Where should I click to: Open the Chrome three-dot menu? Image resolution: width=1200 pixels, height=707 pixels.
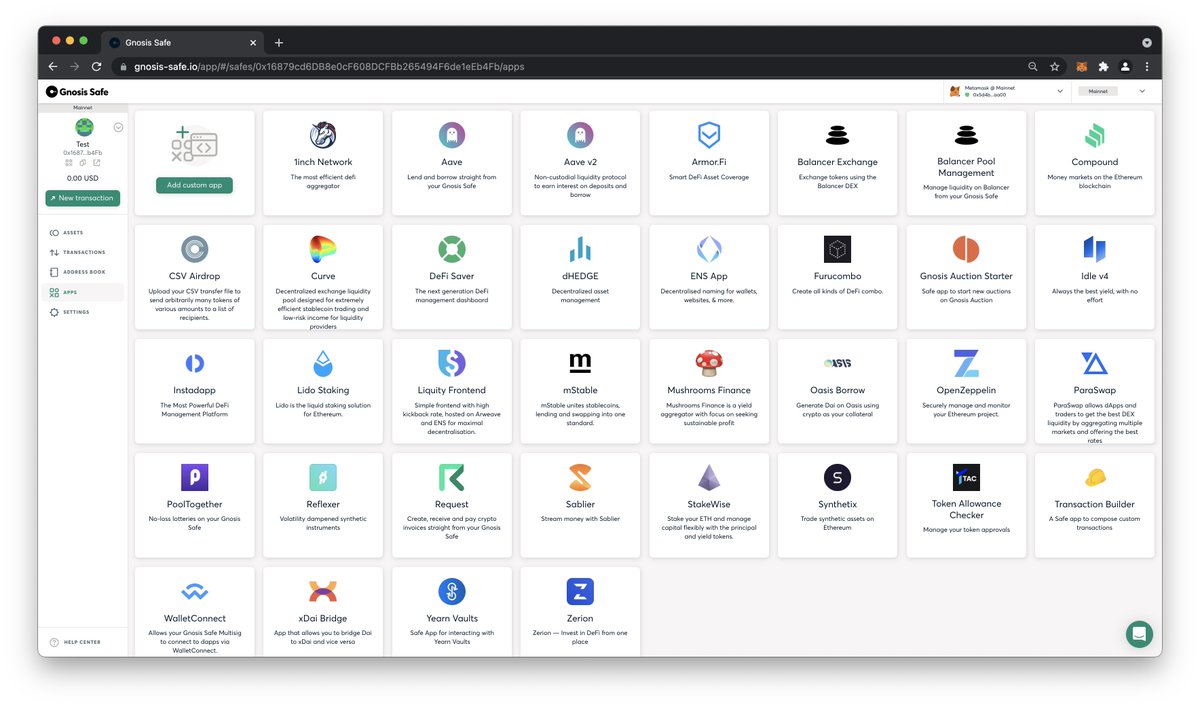[x=1147, y=66]
